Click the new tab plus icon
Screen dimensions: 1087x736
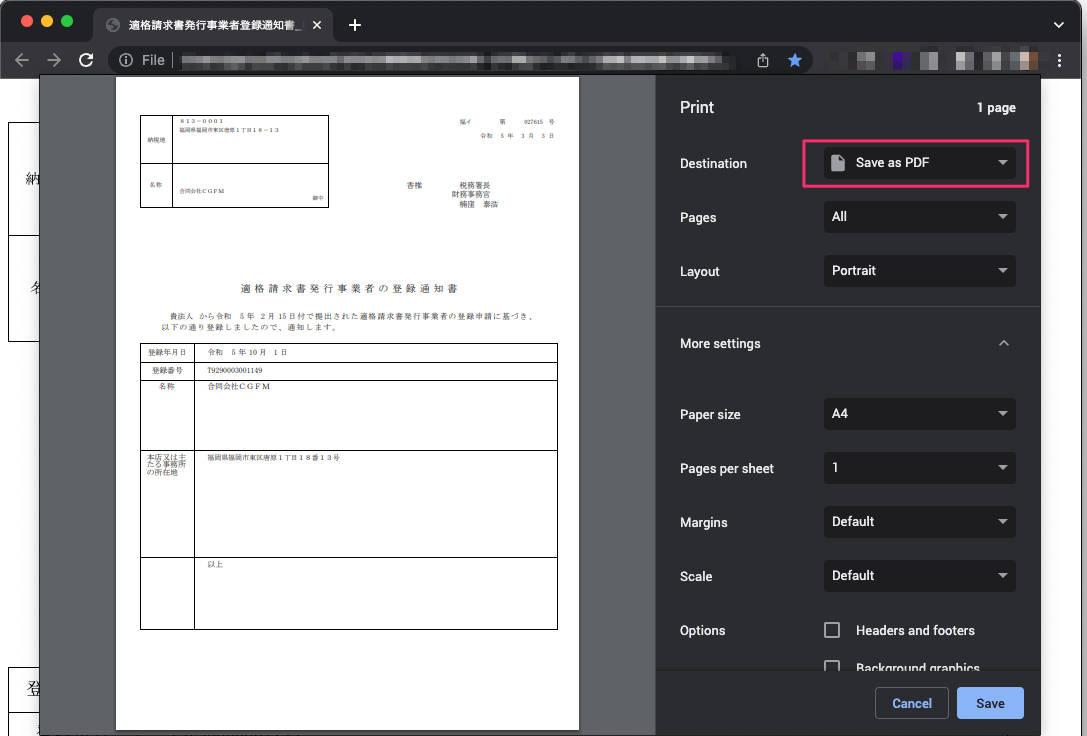(354, 25)
